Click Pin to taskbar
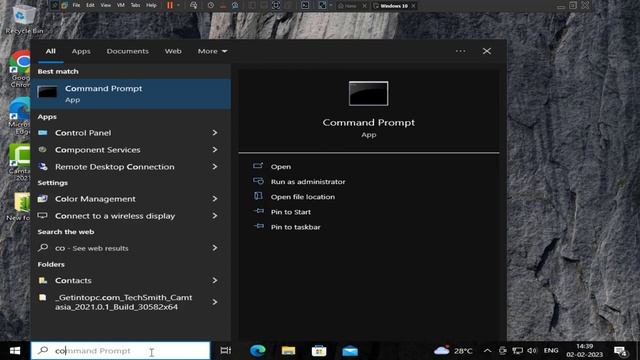The width and height of the screenshot is (640, 360). (296, 227)
